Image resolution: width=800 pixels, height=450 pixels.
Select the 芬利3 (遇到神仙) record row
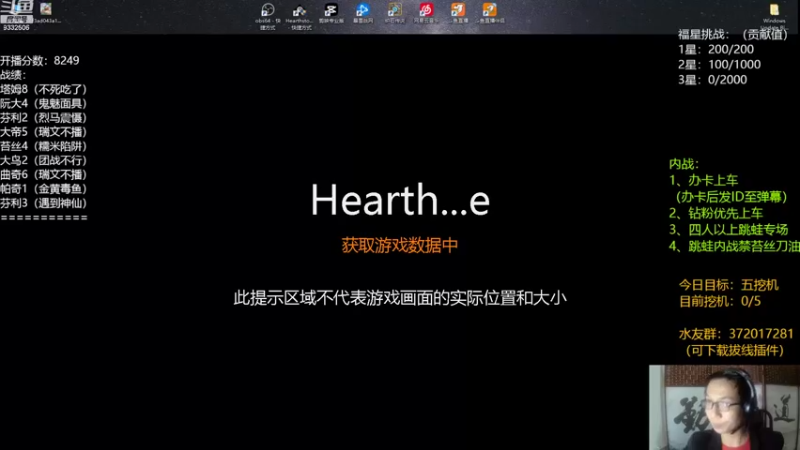click(x=44, y=203)
